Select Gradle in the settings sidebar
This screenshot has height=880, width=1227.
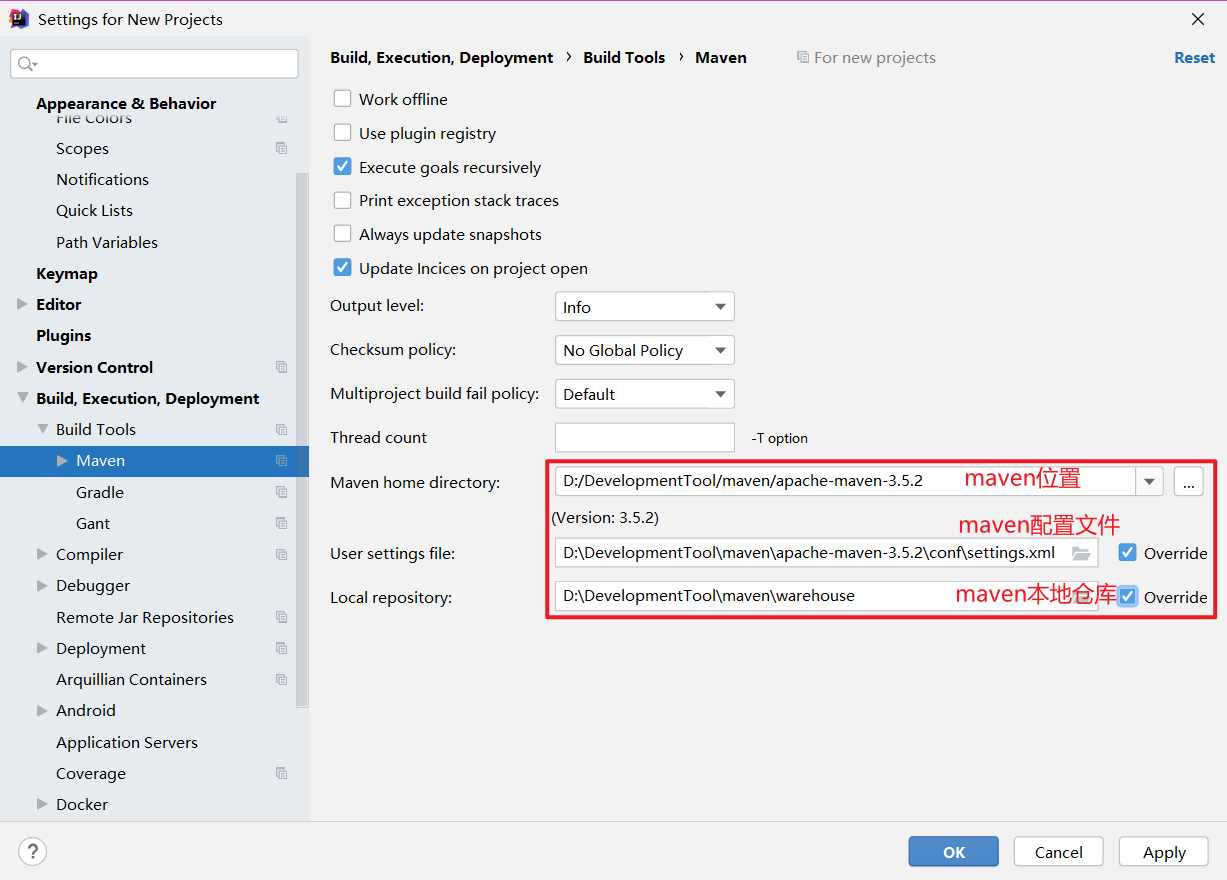pyautogui.click(x=100, y=492)
